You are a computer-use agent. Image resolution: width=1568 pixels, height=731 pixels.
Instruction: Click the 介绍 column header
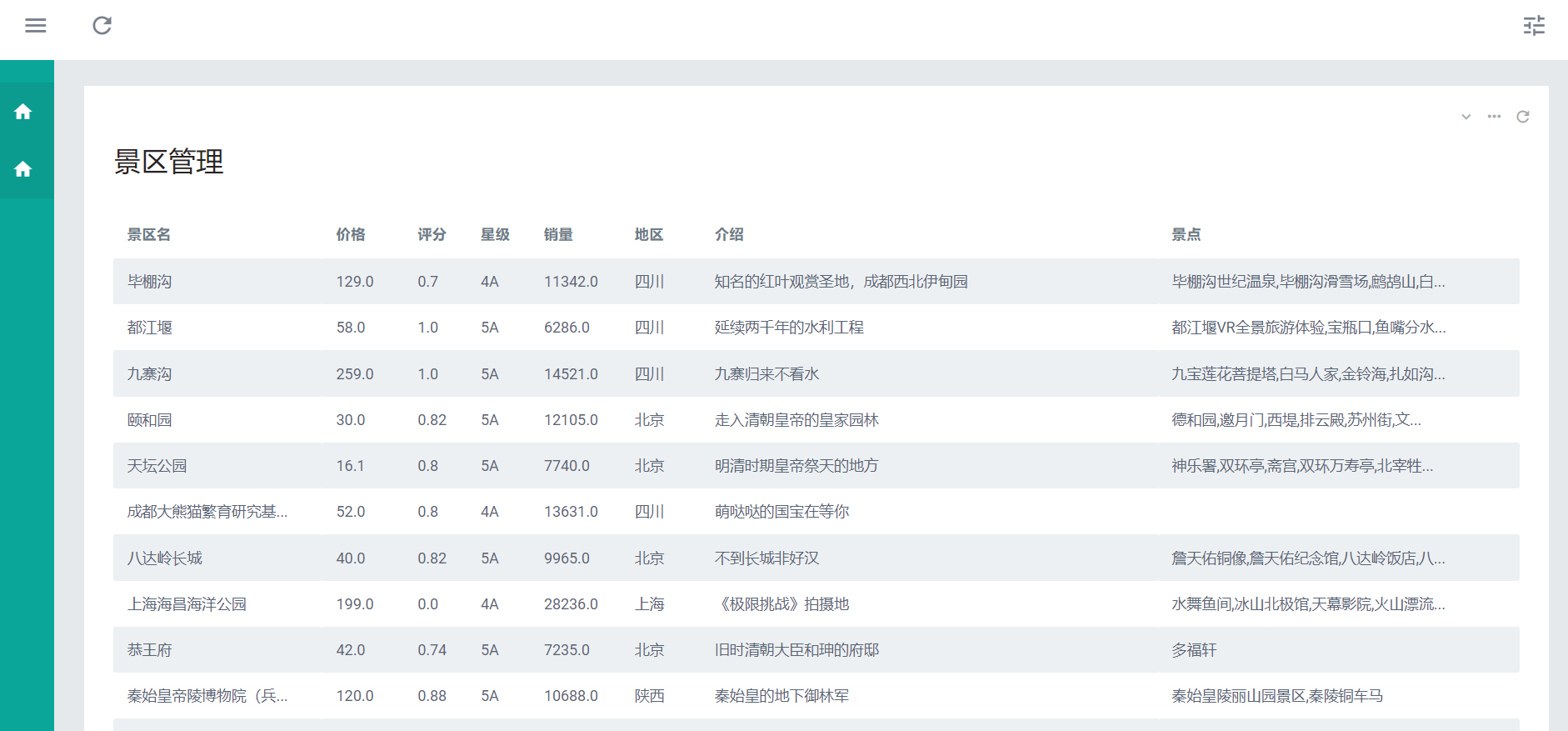click(729, 235)
